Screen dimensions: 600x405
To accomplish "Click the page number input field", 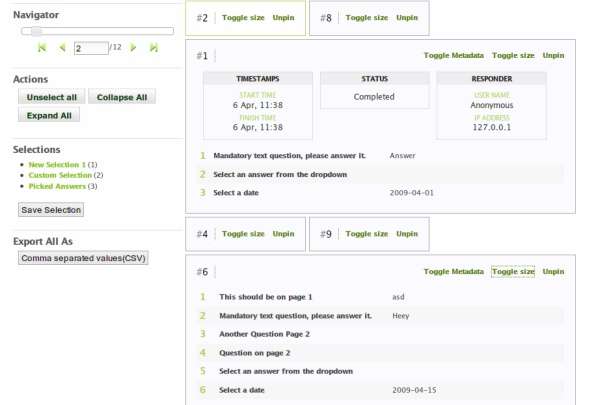I will point(90,48).
